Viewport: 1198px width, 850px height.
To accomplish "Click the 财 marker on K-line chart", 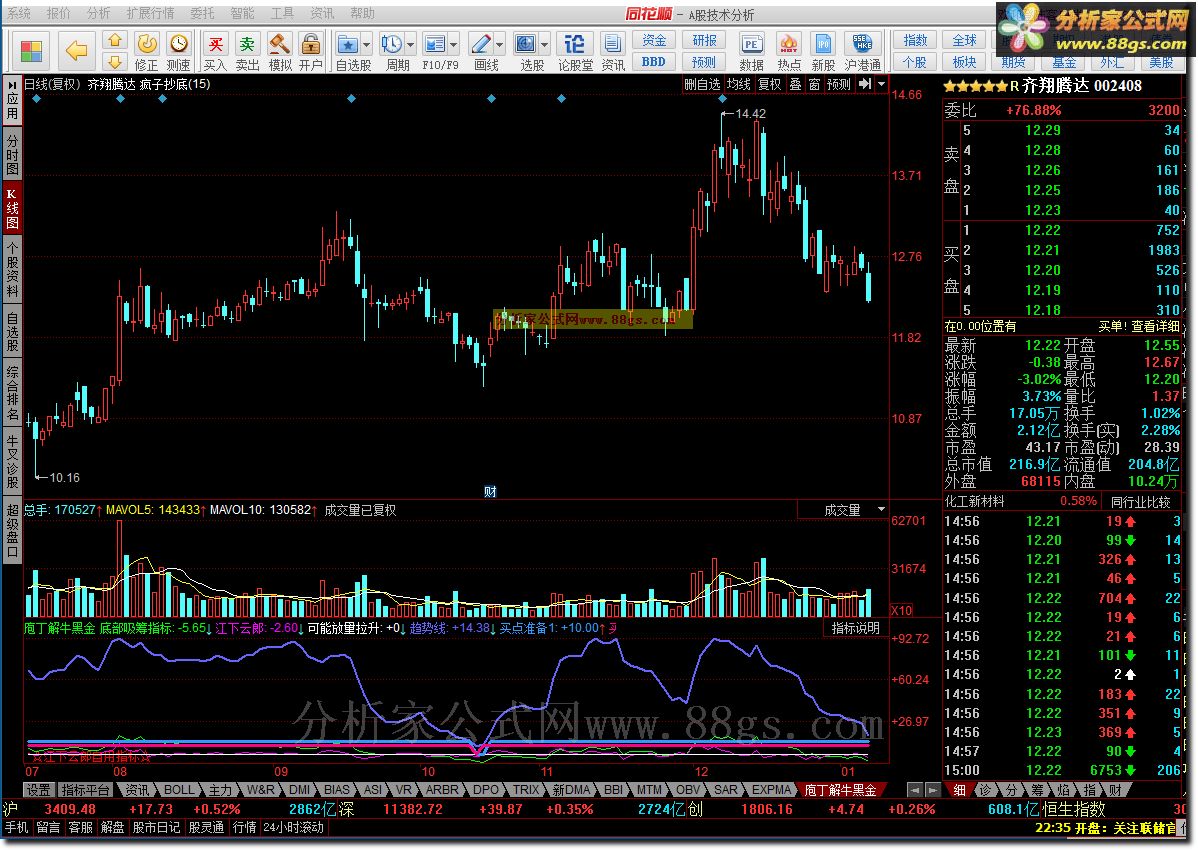I will pyautogui.click(x=490, y=491).
